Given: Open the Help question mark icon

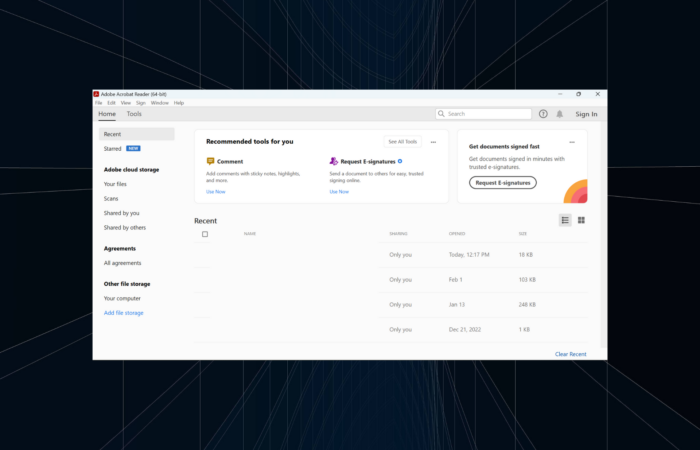Looking at the screenshot, I should click(x=543, y=114).
